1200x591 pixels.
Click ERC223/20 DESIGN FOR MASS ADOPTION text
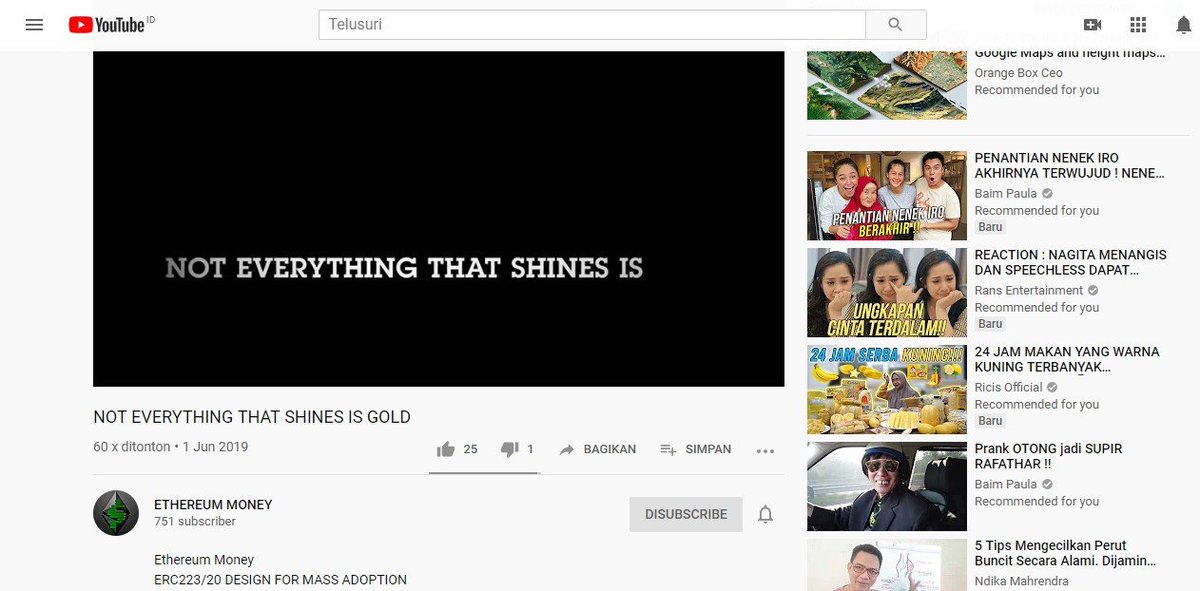click(x=280, y=580)
